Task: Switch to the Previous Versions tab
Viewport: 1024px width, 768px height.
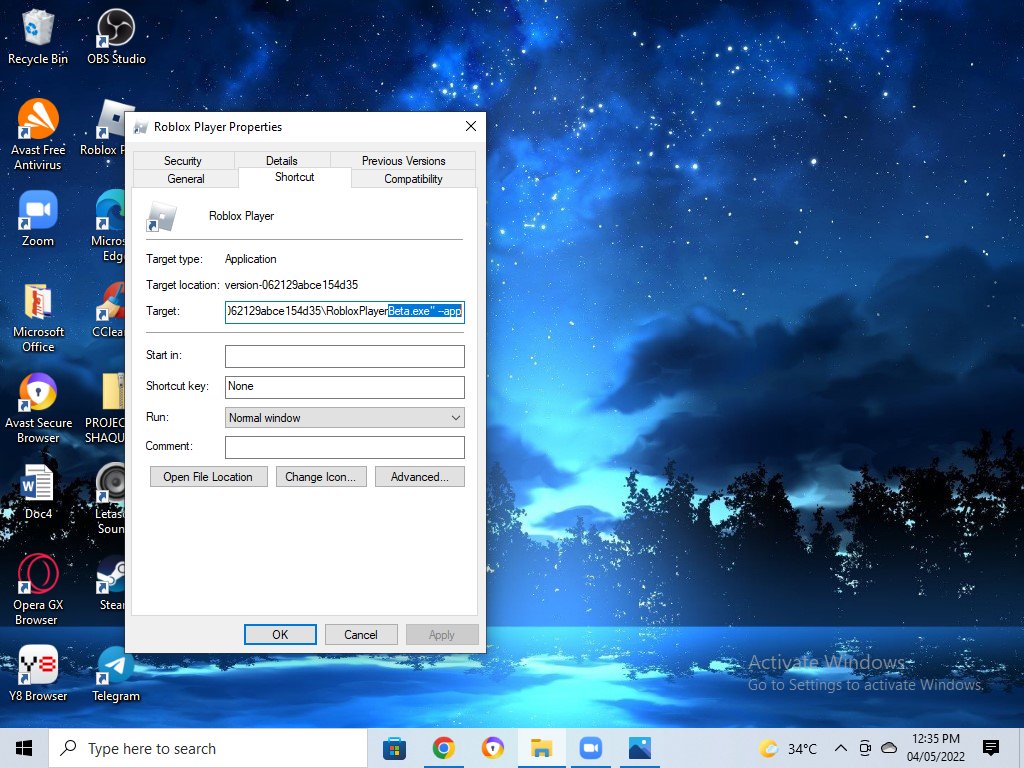Action: pyautogui.click(x=404, y=161)
